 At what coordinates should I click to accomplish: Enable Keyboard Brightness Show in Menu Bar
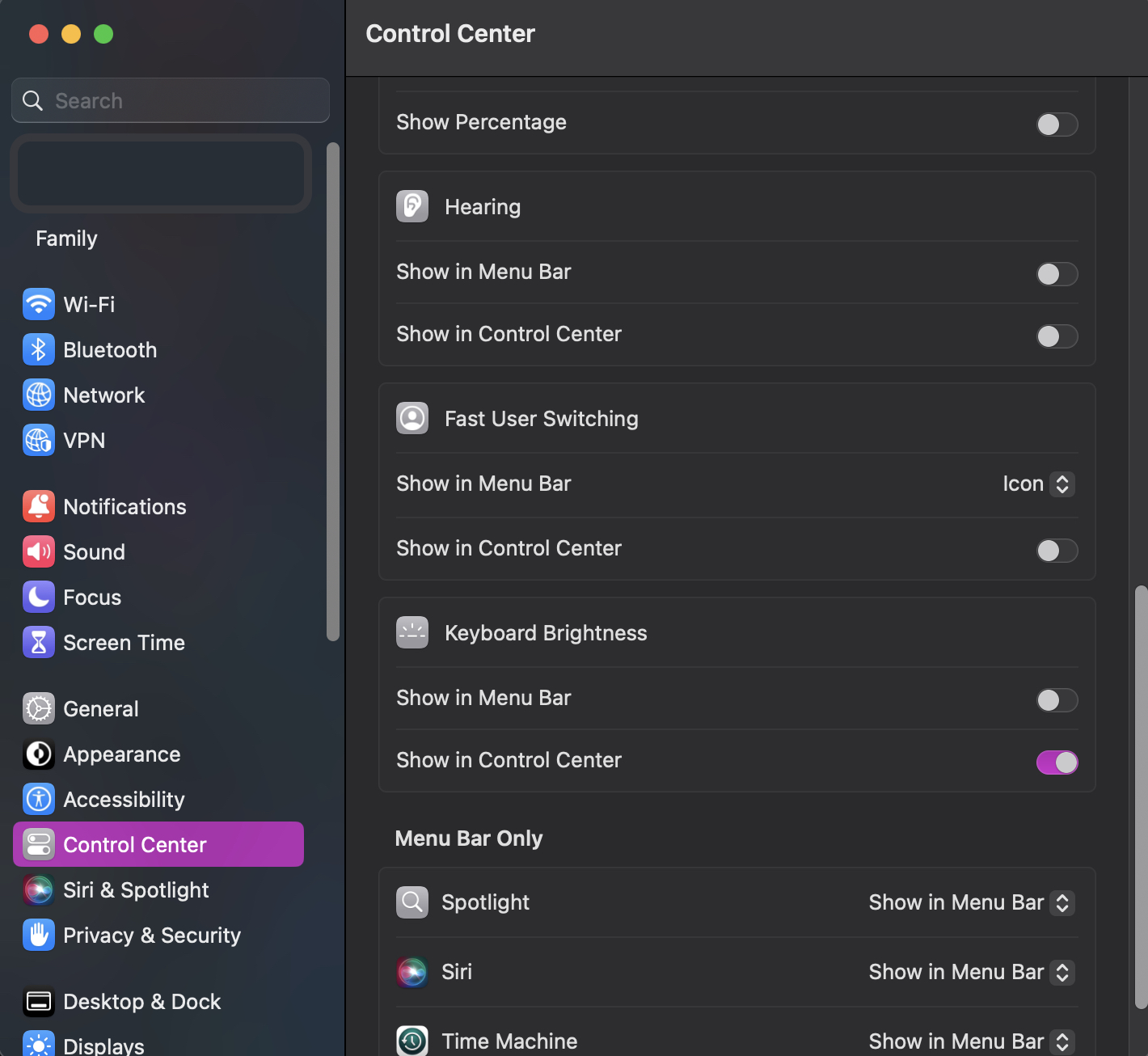tap(1057, 700)
